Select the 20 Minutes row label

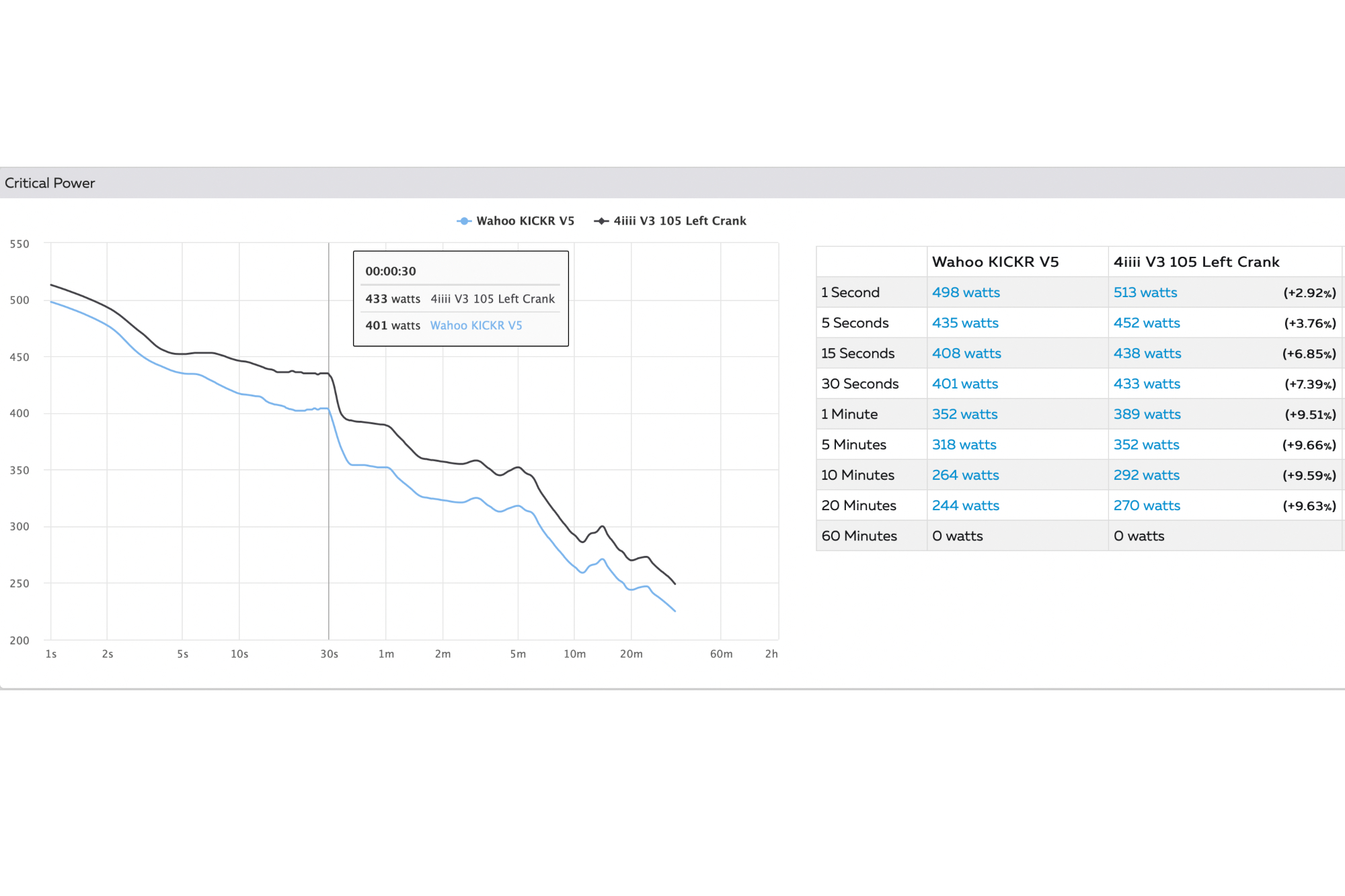pos(859,505)
